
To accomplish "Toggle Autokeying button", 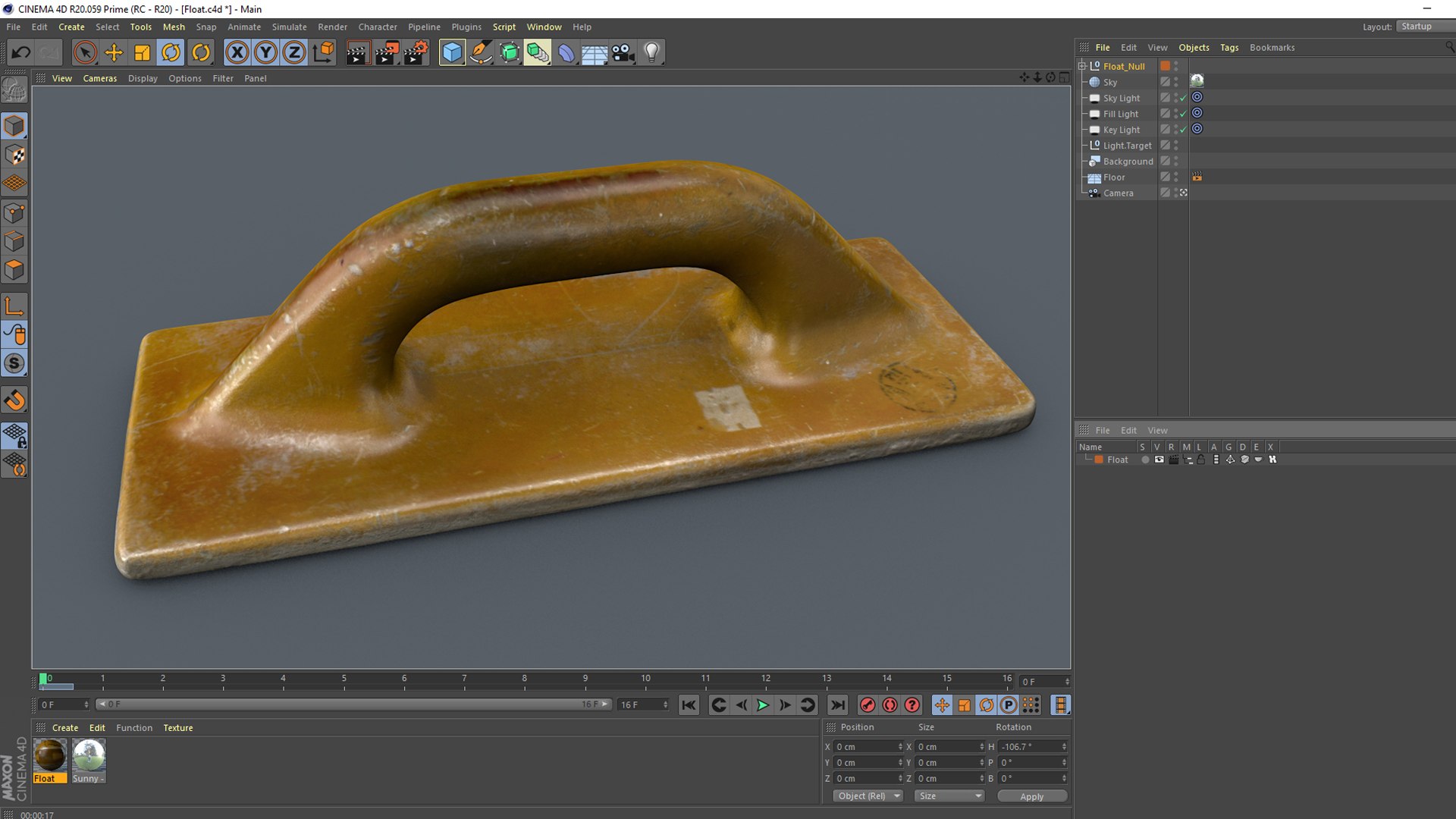I will (890, 705).
